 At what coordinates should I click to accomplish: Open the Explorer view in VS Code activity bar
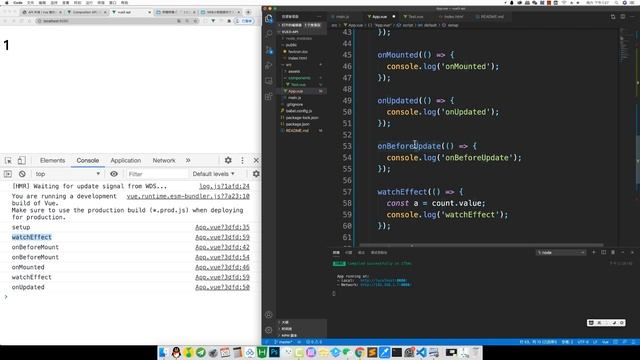(x=269, y=18)
